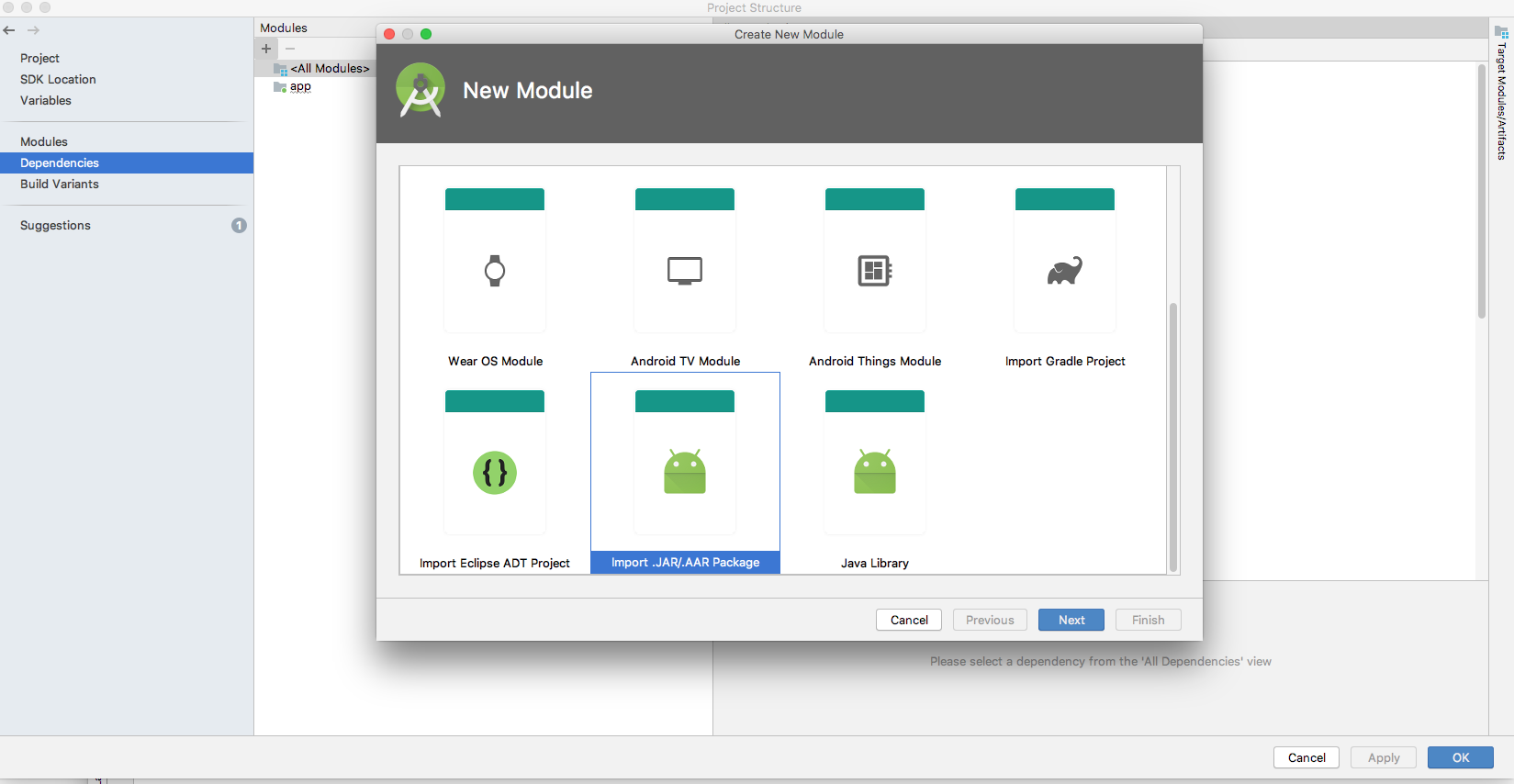
Task: Click the Android Things Module label
Action: (875, 361)
